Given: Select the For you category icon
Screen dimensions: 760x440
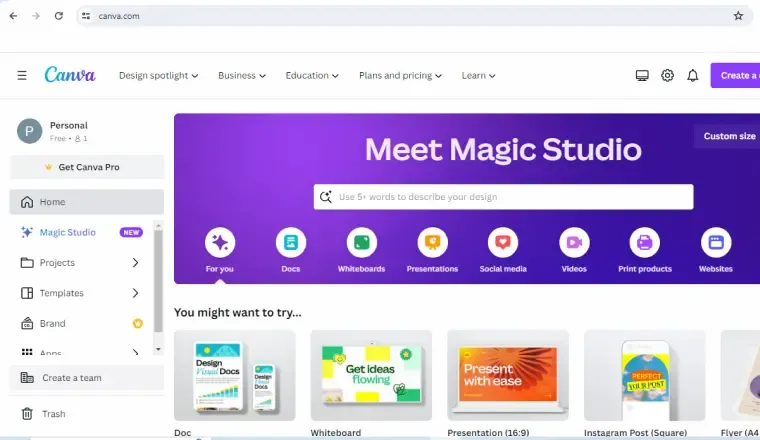Looking at the screenshot, I should tap(220, 242).
